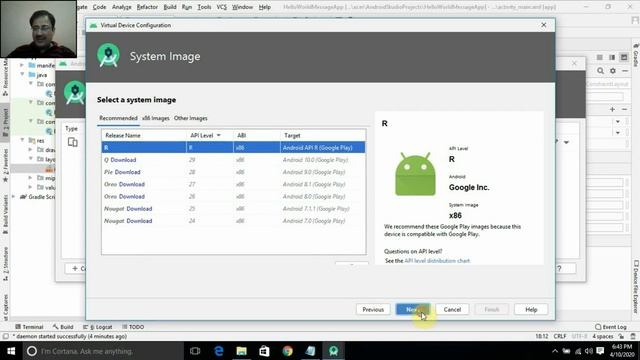Open the Tools menu
This screenshot has width=640, height=360.
point(204,7)
